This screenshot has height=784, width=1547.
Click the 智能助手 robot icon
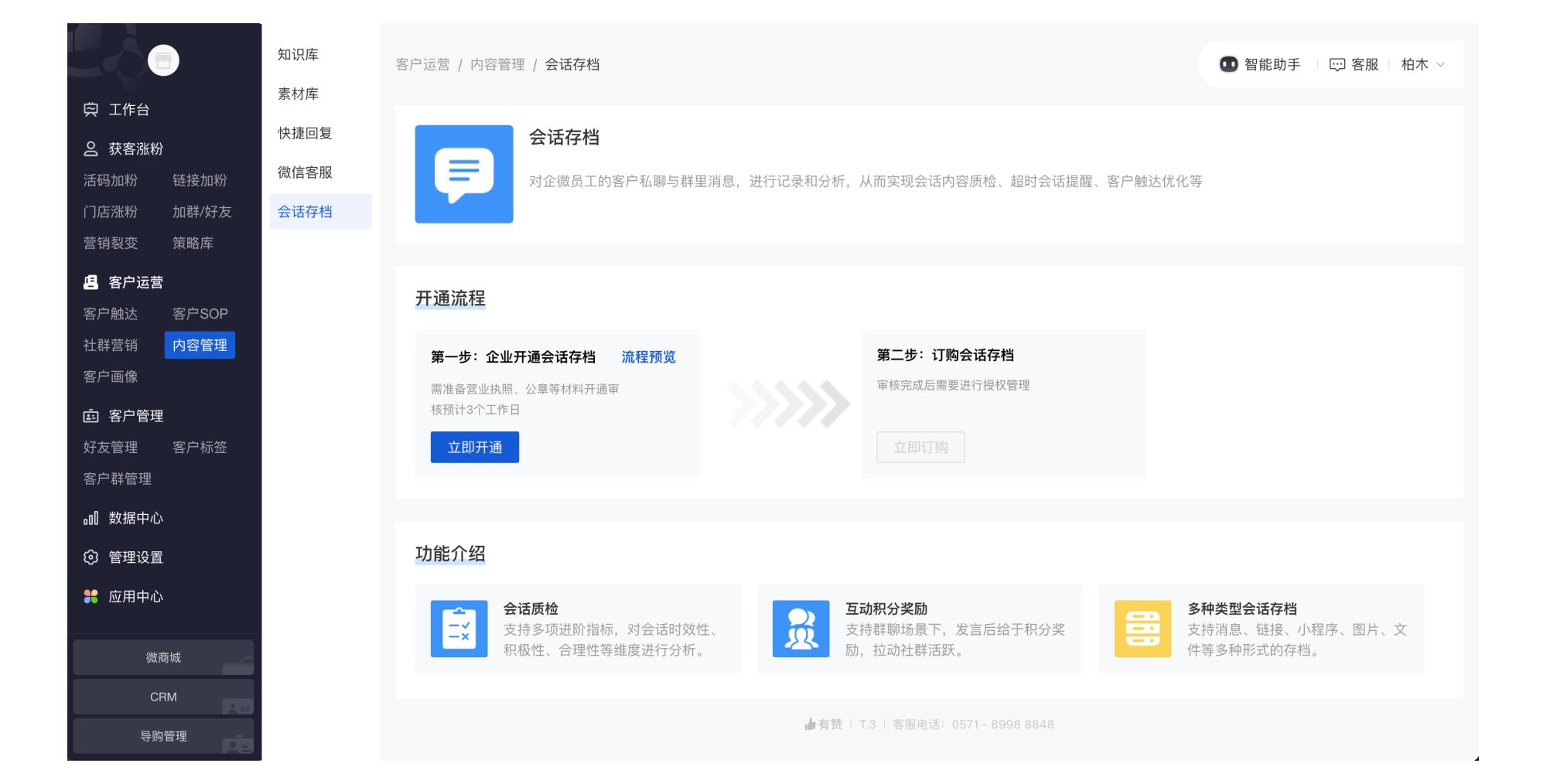coord(1228,64)
